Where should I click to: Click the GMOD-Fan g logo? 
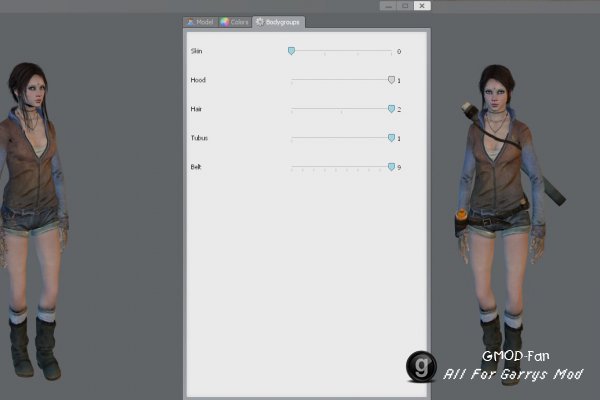coord(421,366)
